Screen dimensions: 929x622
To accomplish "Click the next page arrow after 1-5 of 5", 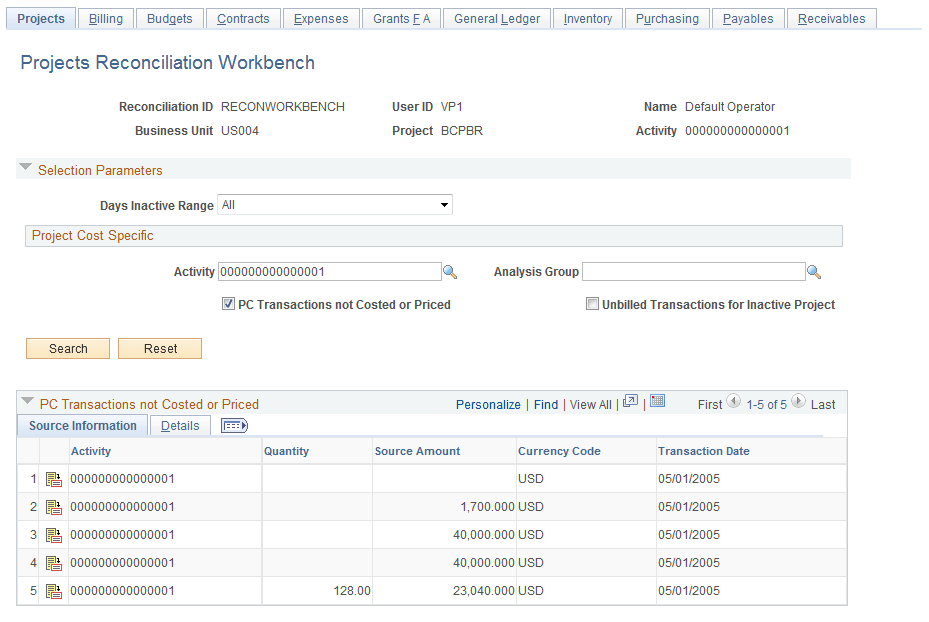I will click(798, 404).
